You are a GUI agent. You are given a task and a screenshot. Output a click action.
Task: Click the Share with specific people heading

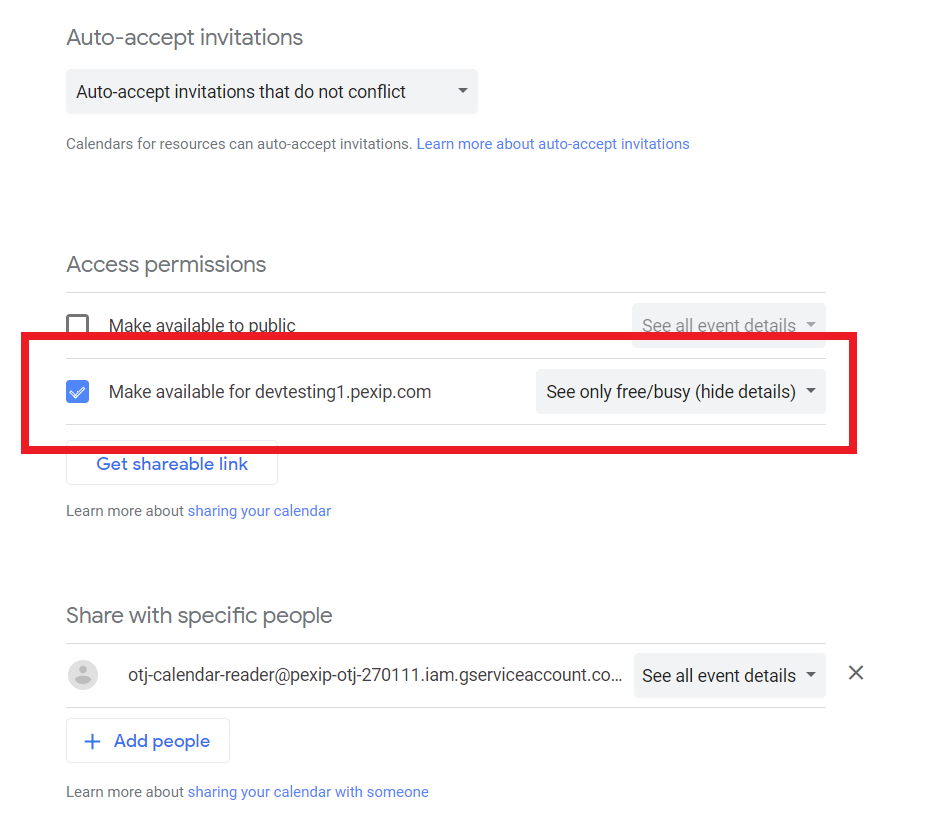[199, 615]
